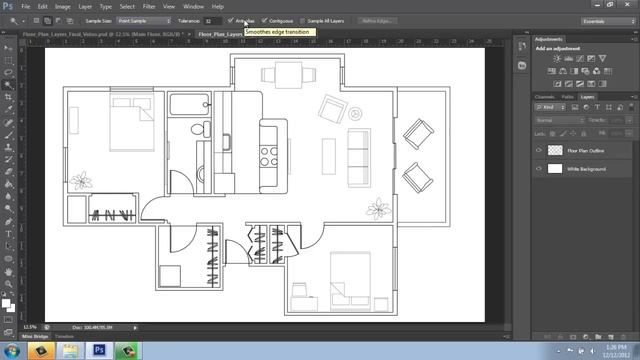Screen dimensions: 640x360
Task: Open the Opacity value dropdown arrow
Action: click(629, 120)
